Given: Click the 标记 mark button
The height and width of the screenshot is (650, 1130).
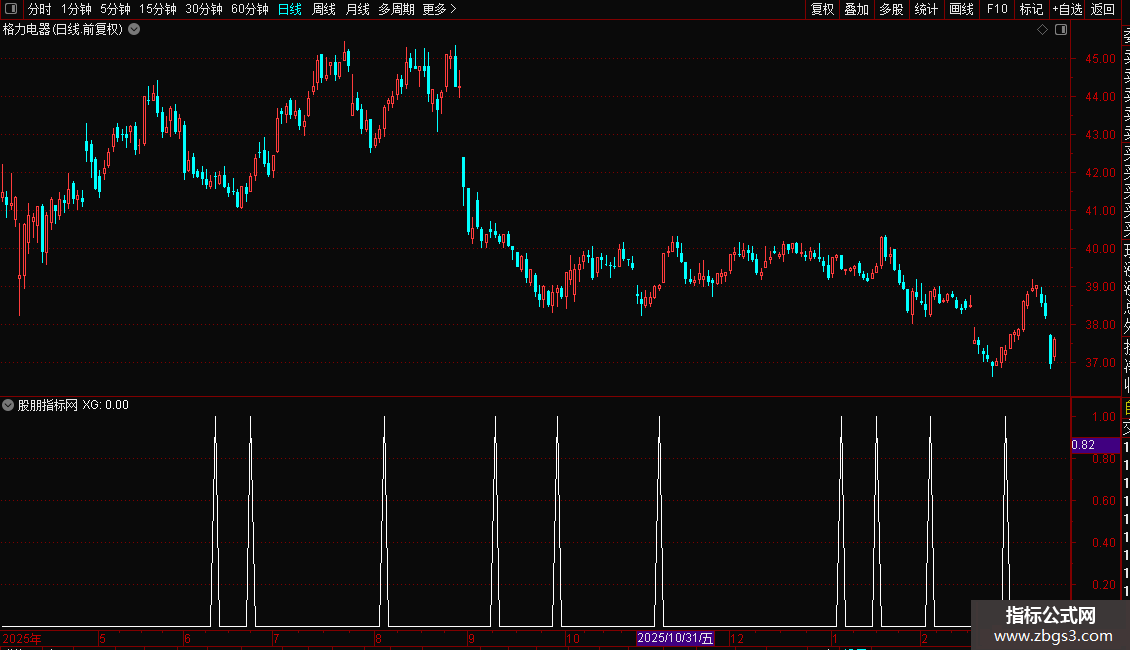Looking at the screenshot, I should [1031, 9].
